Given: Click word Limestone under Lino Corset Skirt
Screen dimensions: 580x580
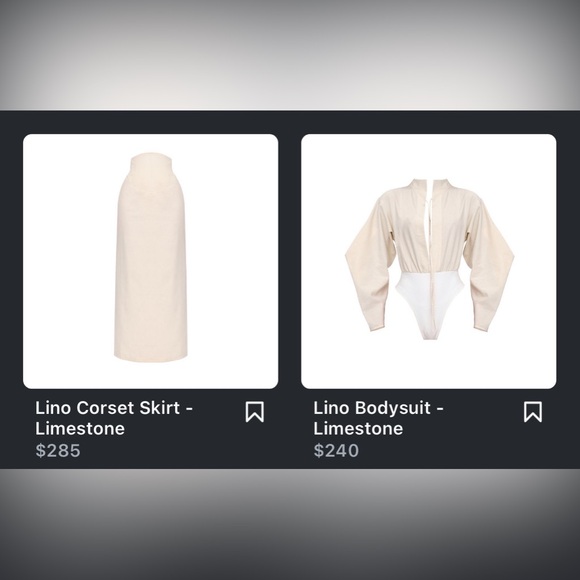Looking at the screenshot, I should pyautogui.click(x=80, y=429).
